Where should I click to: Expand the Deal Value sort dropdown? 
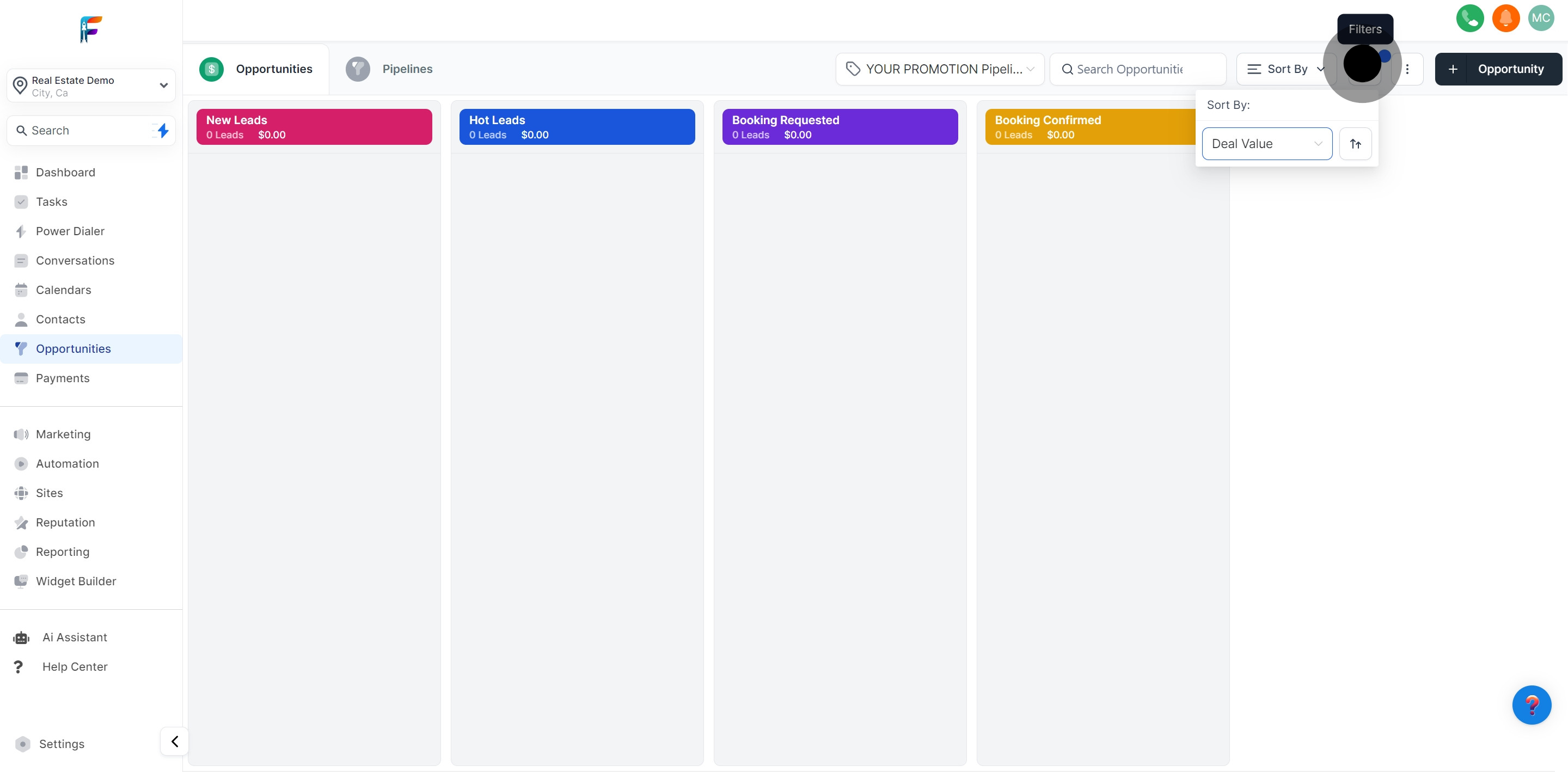1267,144
